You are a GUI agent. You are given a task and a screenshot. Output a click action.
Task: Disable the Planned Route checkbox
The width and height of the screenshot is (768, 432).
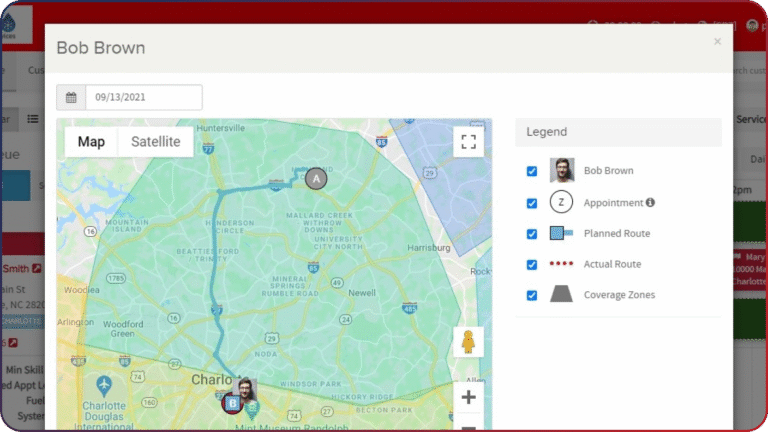(531, 234)
